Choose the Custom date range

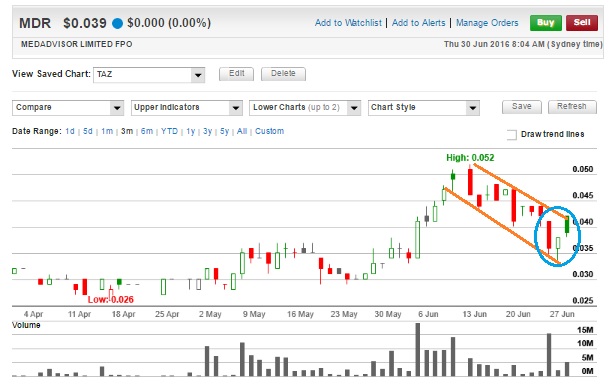pyautogui.click(x=270, y=131)
